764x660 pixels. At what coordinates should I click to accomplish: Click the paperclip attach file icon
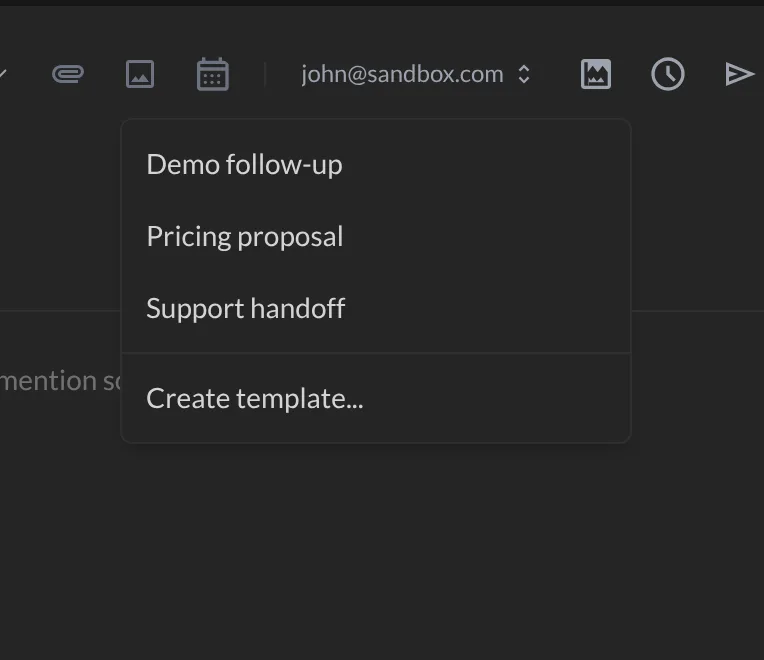pos(68,74)
